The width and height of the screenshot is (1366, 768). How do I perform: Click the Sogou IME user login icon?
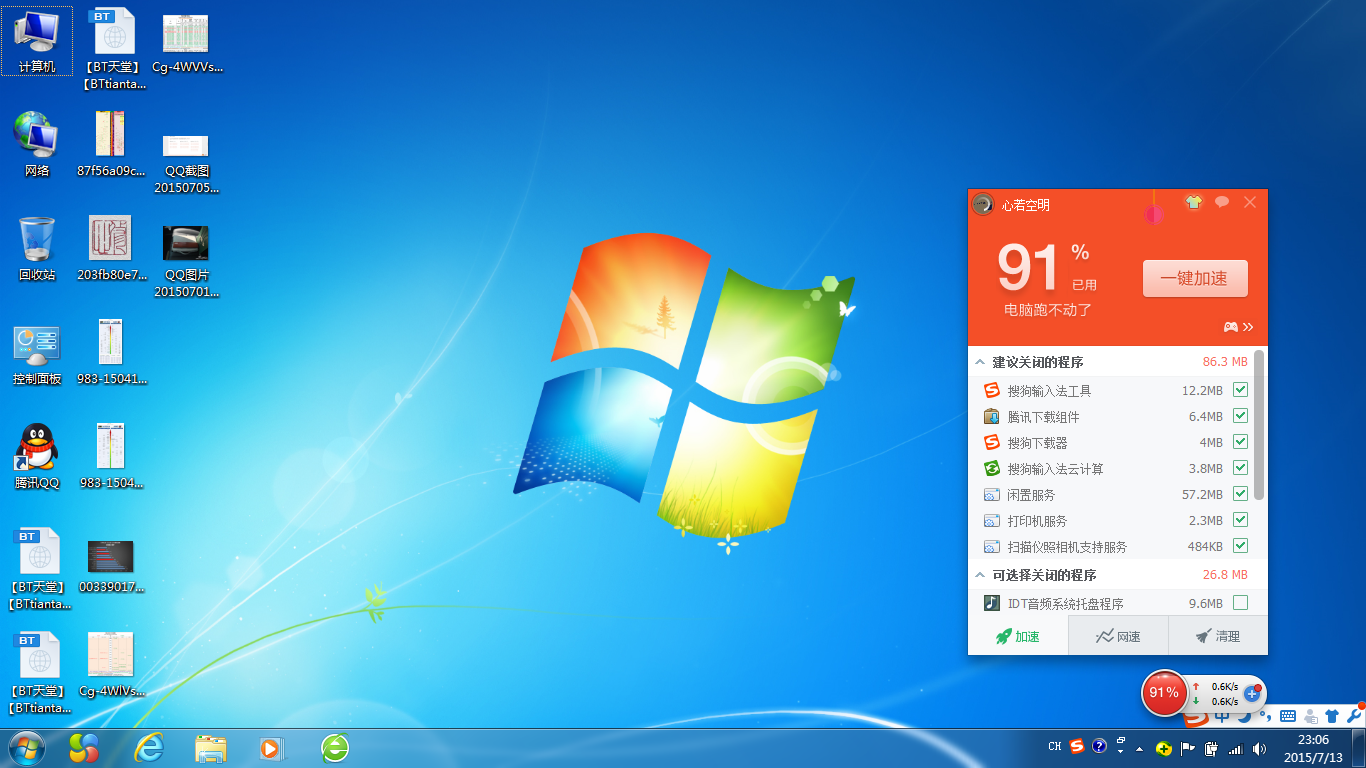coord(1310,716)
